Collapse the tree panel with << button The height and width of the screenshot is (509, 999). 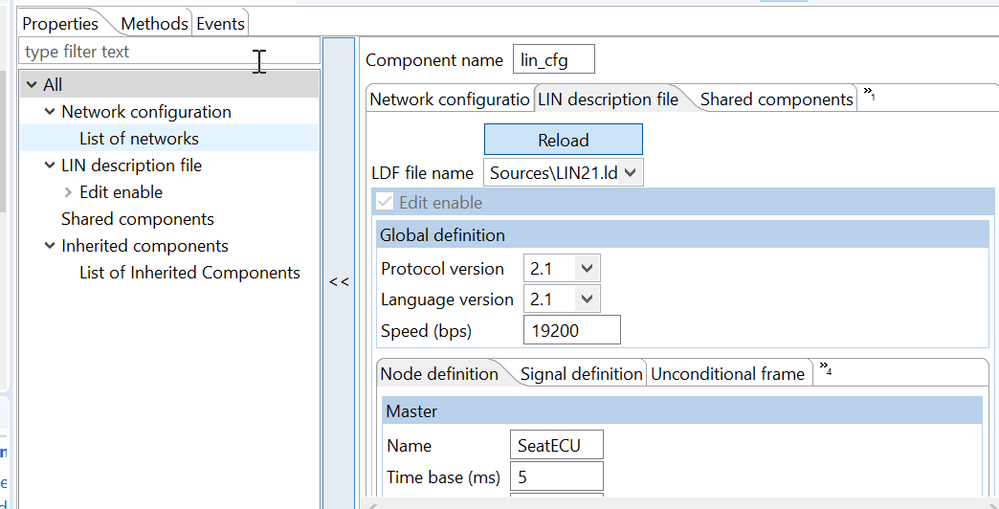[339, 282]
